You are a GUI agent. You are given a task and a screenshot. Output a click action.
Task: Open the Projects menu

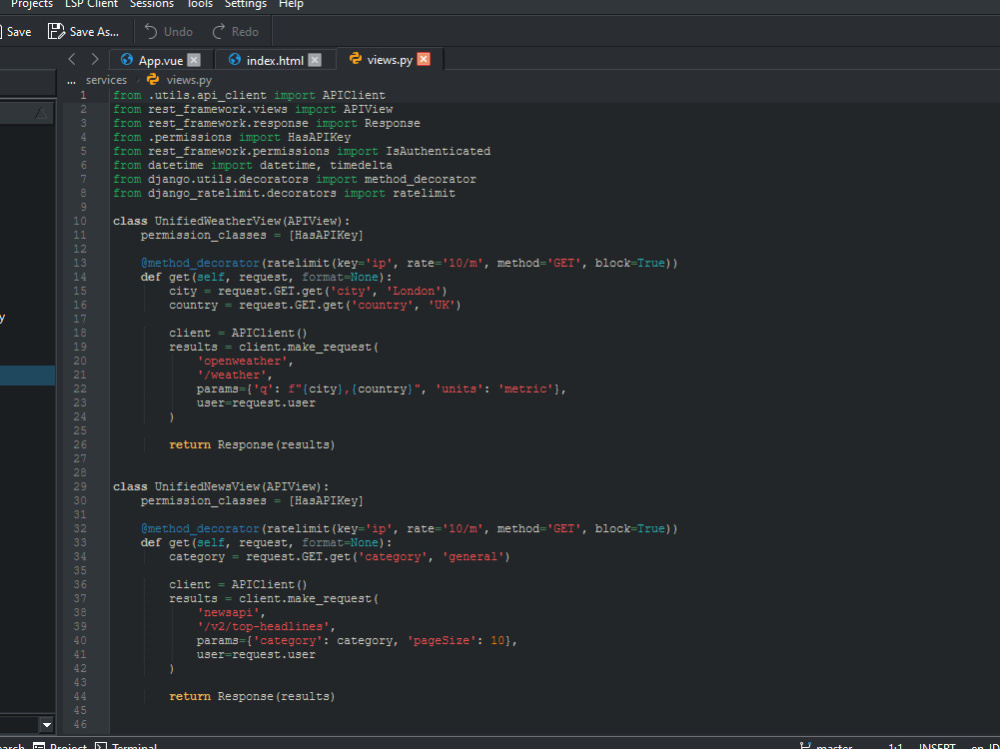32,4
